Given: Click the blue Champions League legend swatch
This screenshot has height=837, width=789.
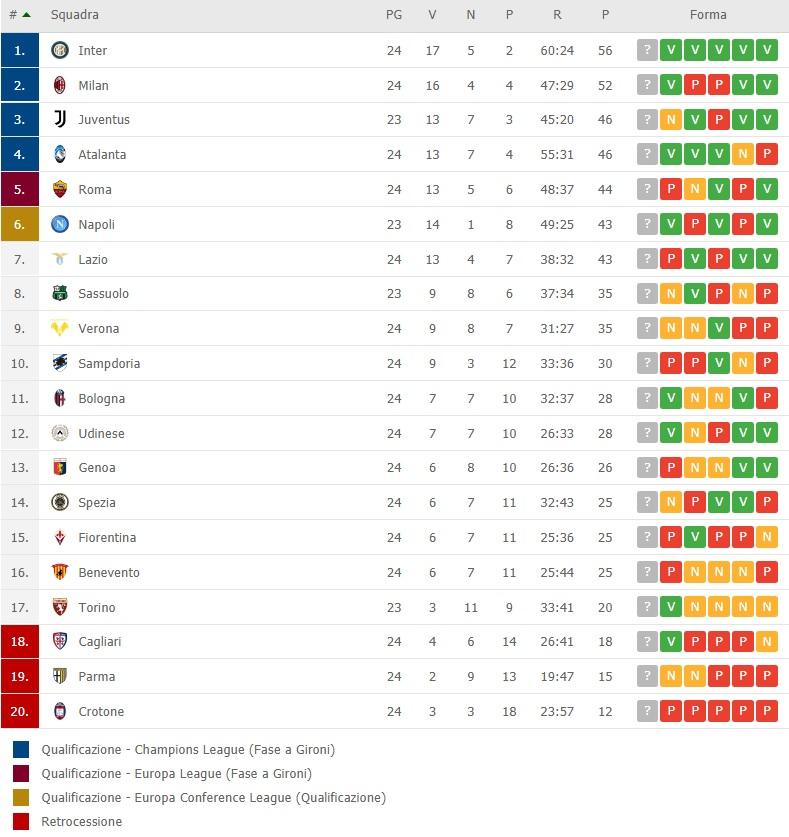Looking at the screenshot, I should click(21, 749).
